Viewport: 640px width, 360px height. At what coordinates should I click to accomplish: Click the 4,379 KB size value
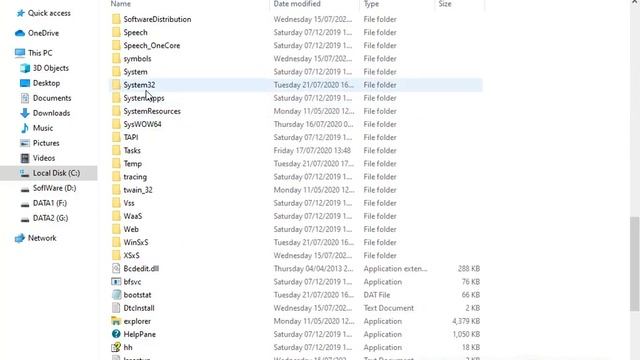(x=466, y=321)
